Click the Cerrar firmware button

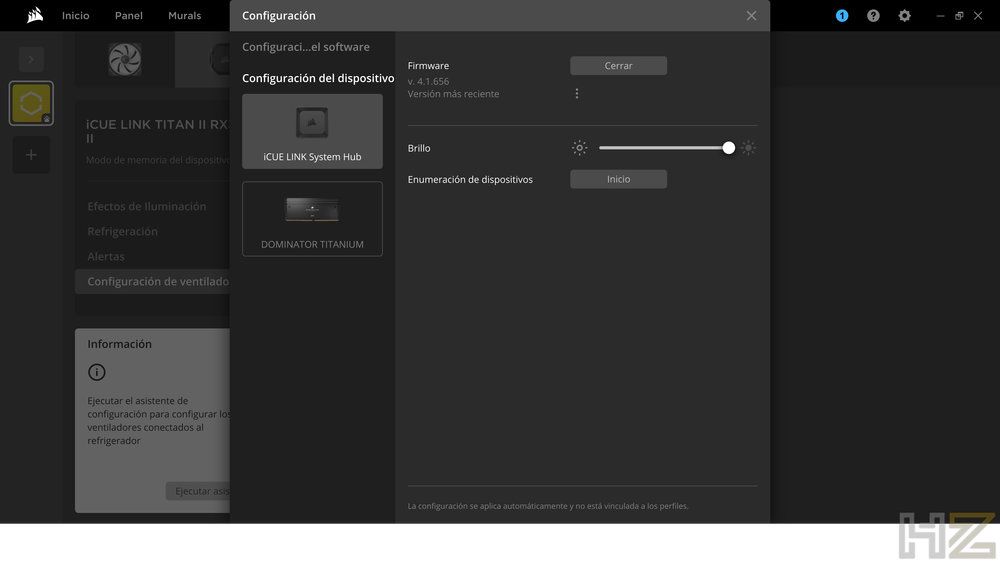coord(619,66)
